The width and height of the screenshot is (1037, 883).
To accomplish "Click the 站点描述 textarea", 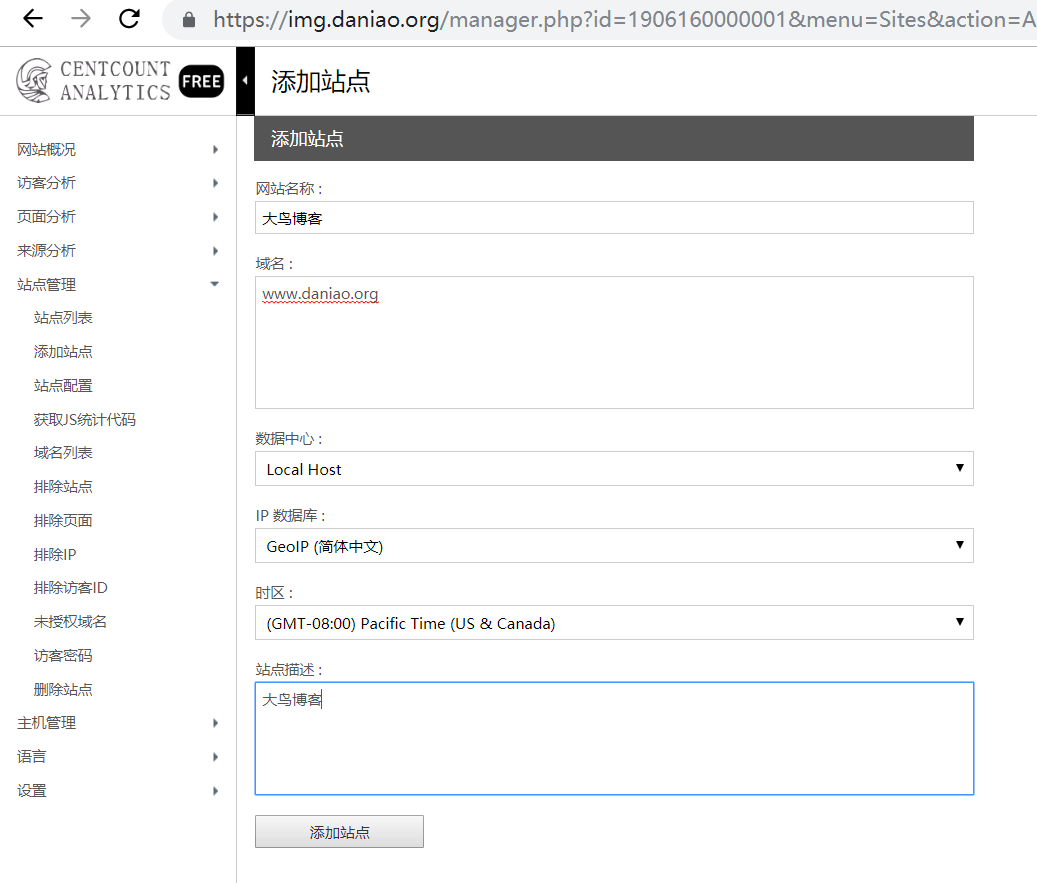I will (x=614, y=738).
